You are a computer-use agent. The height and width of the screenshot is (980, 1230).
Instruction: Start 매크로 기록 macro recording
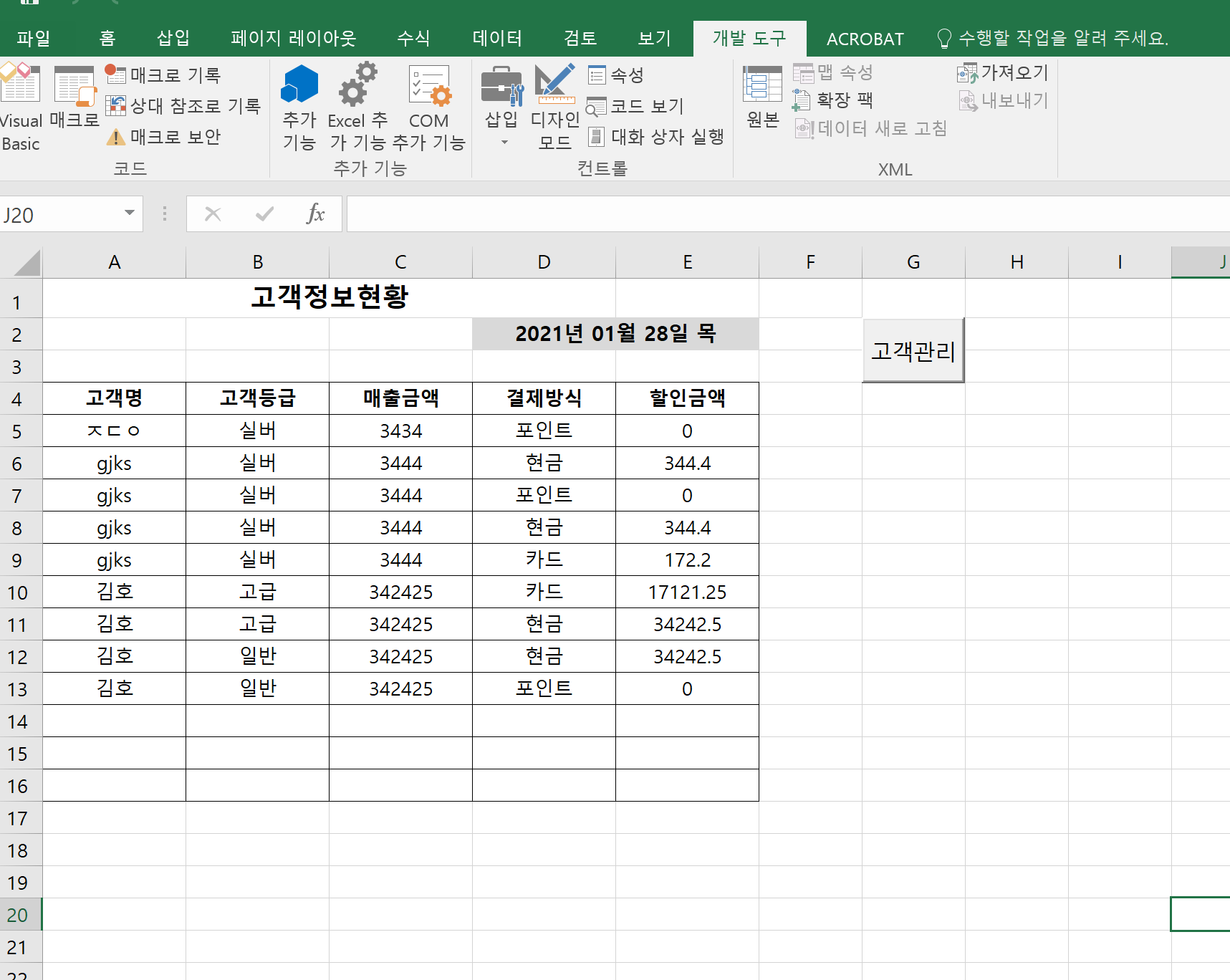pos(163,75)
